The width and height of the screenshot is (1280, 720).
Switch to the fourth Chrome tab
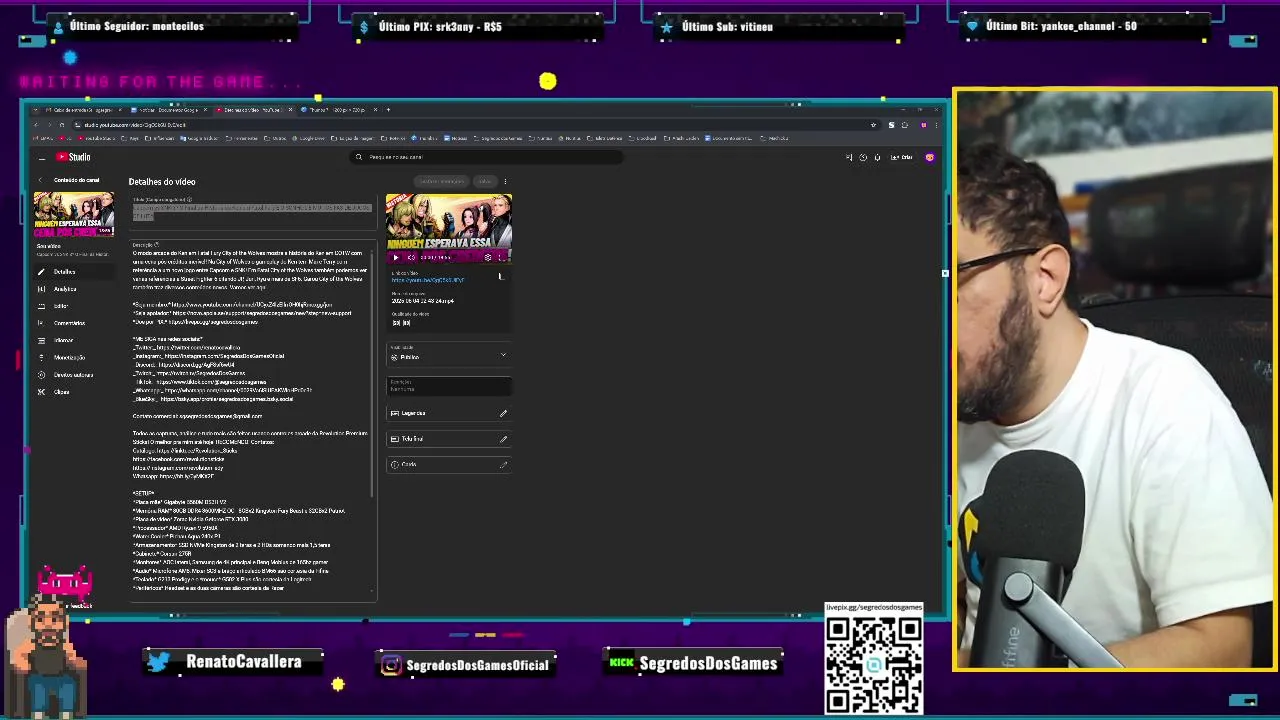pos(340,110)
